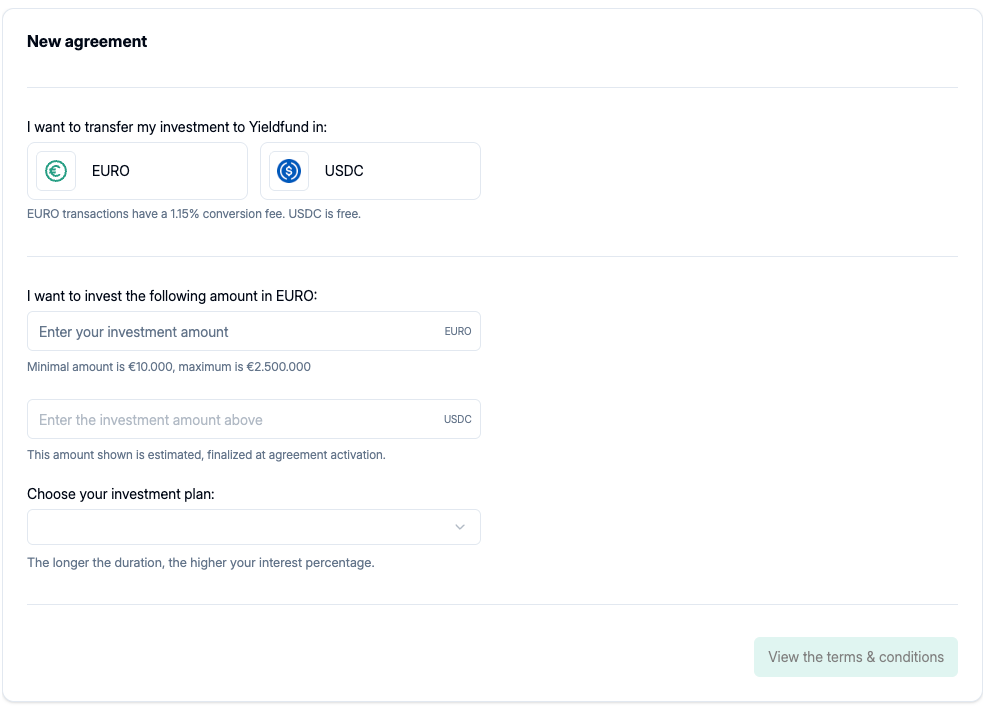
Task: Select USDC as transfer currency
Action: point(370,171)
